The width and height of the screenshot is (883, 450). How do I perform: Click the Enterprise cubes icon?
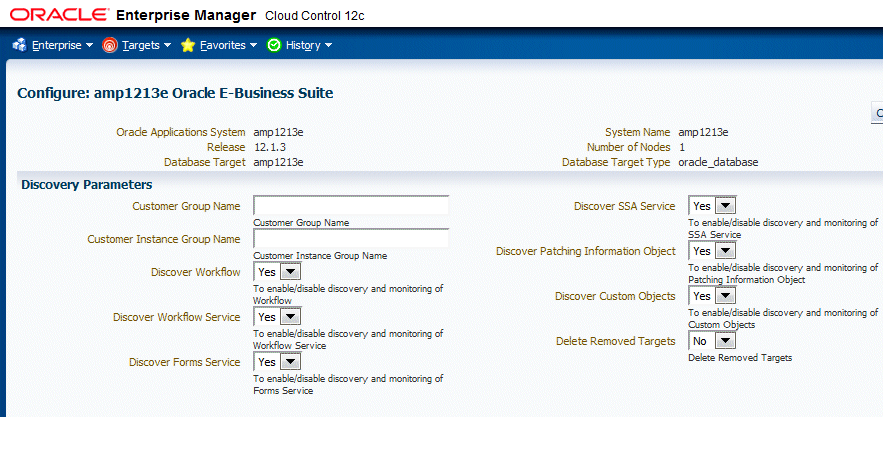(20, 45)
